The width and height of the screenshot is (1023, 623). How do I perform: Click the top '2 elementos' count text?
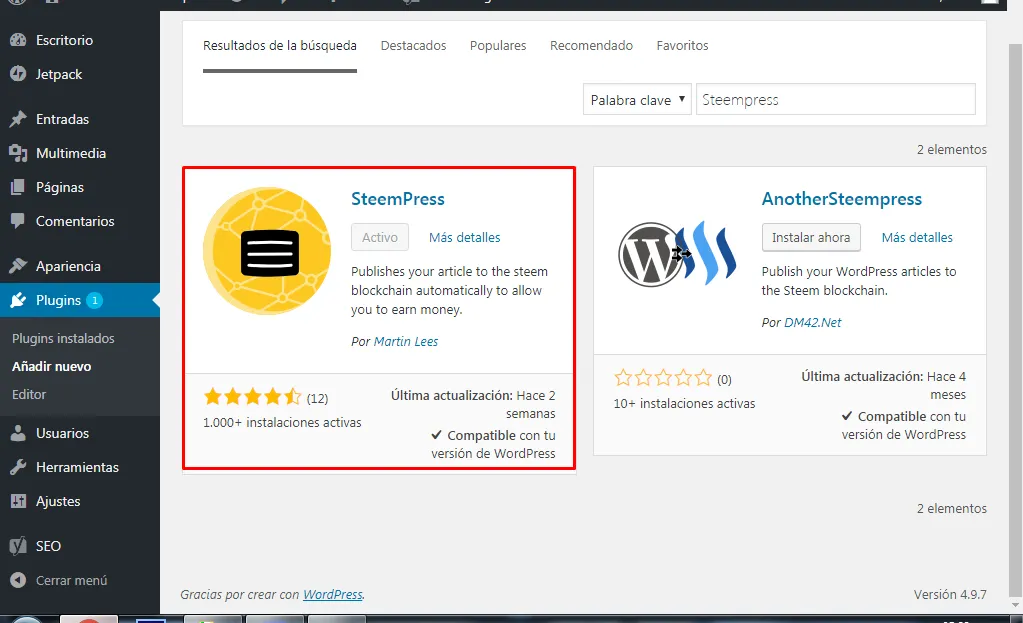coord(952,149)
